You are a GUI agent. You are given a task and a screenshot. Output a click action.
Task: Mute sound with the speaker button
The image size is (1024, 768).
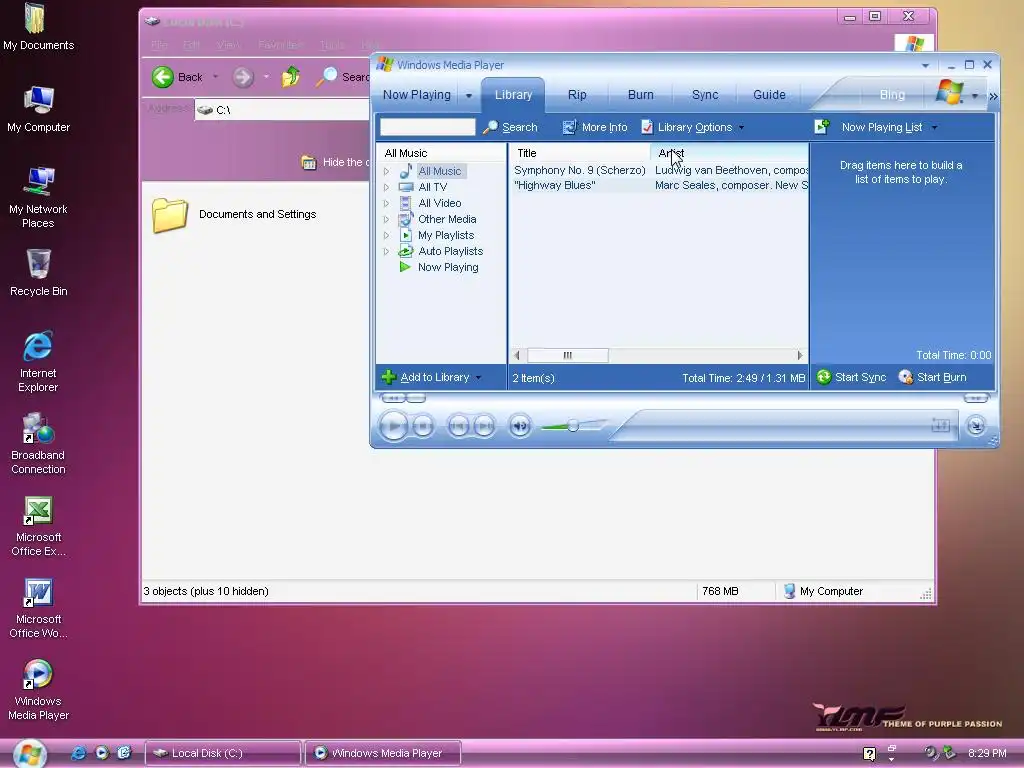coord(520,426)
